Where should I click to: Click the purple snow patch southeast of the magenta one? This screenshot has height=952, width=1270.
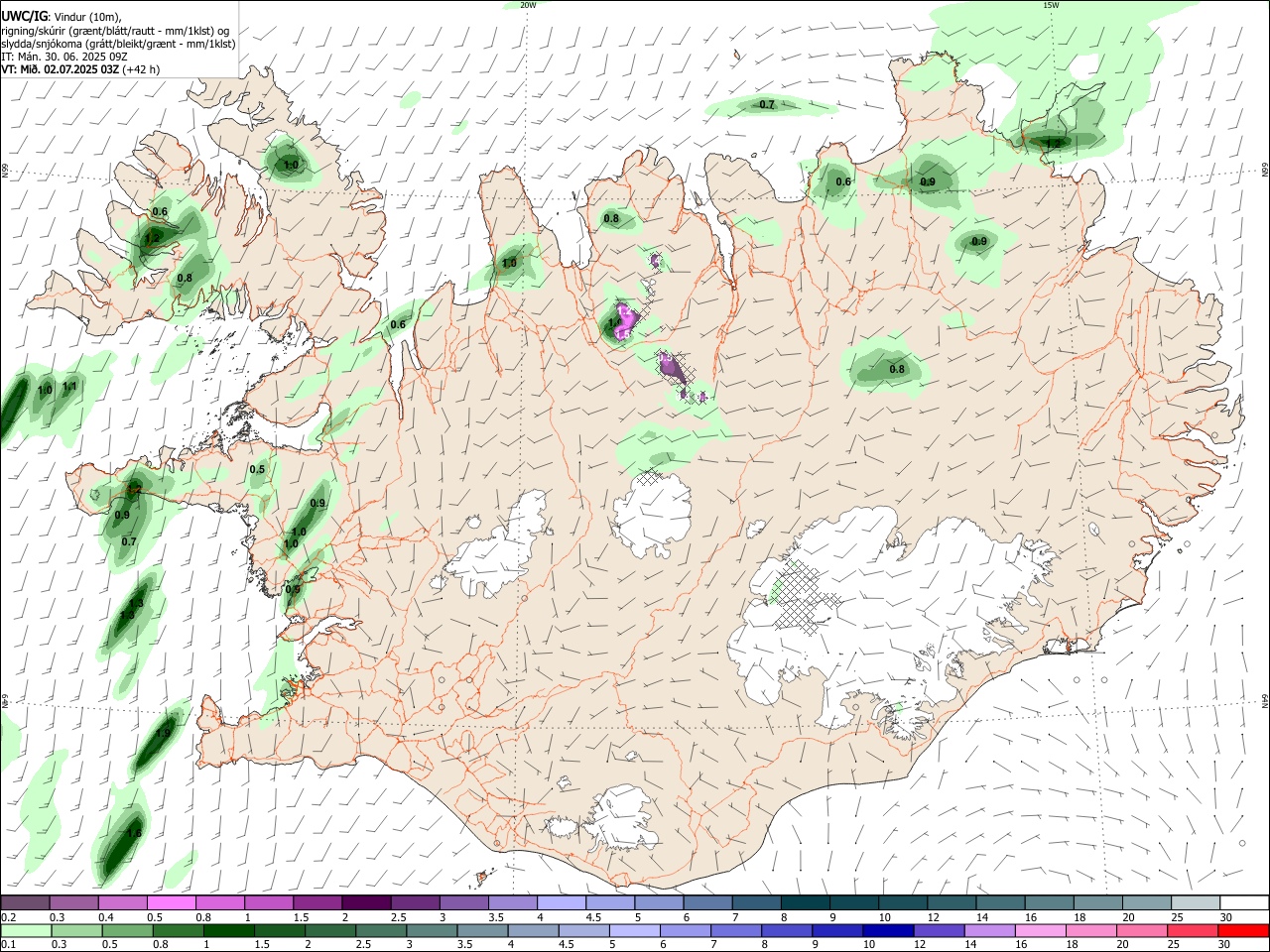672,367
